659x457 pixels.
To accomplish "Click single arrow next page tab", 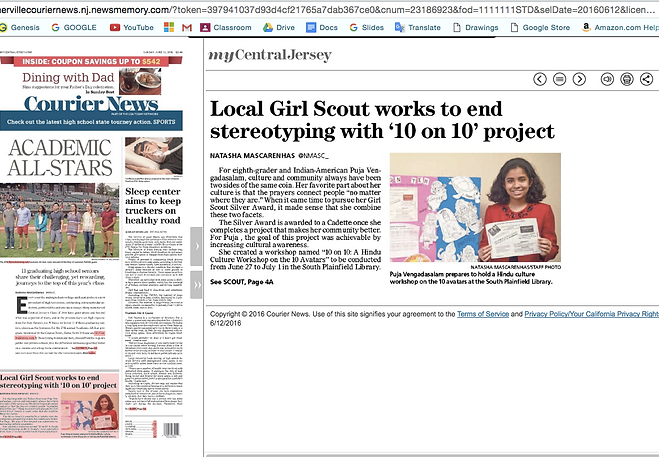I will pos(196,246).
